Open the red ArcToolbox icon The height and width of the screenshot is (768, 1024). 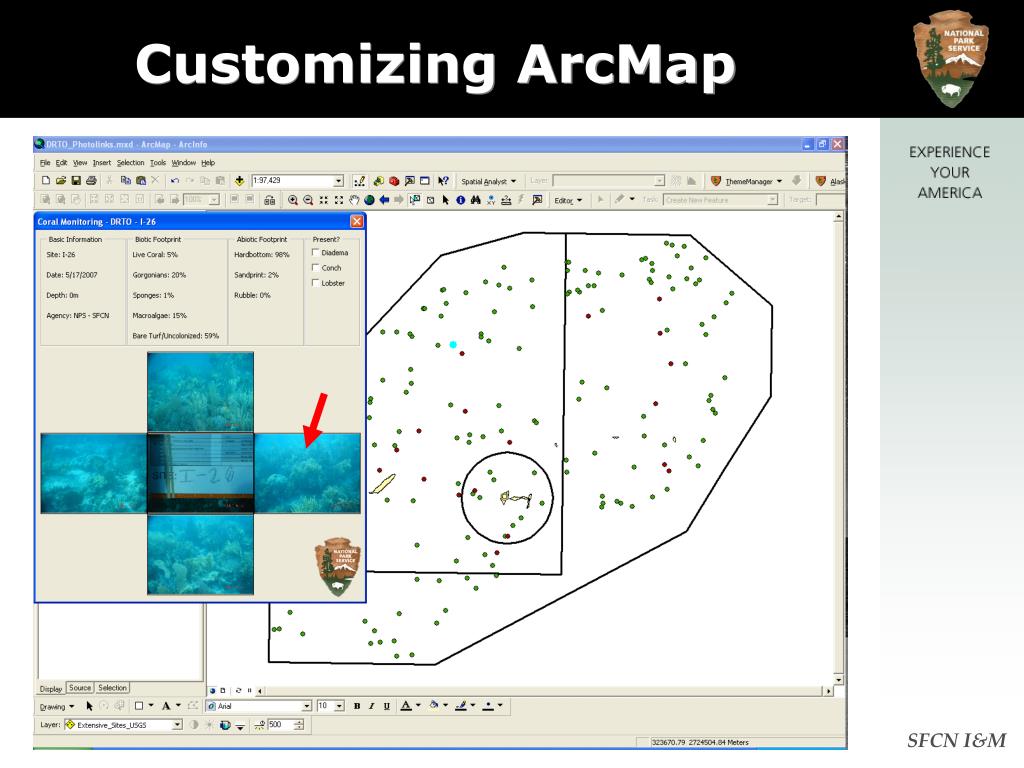(394, 181)
